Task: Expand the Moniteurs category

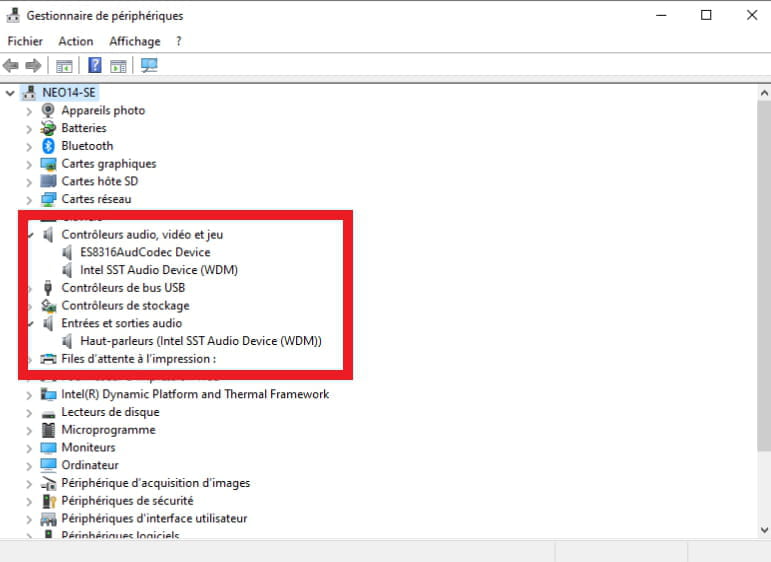Action: coord(29,448)
